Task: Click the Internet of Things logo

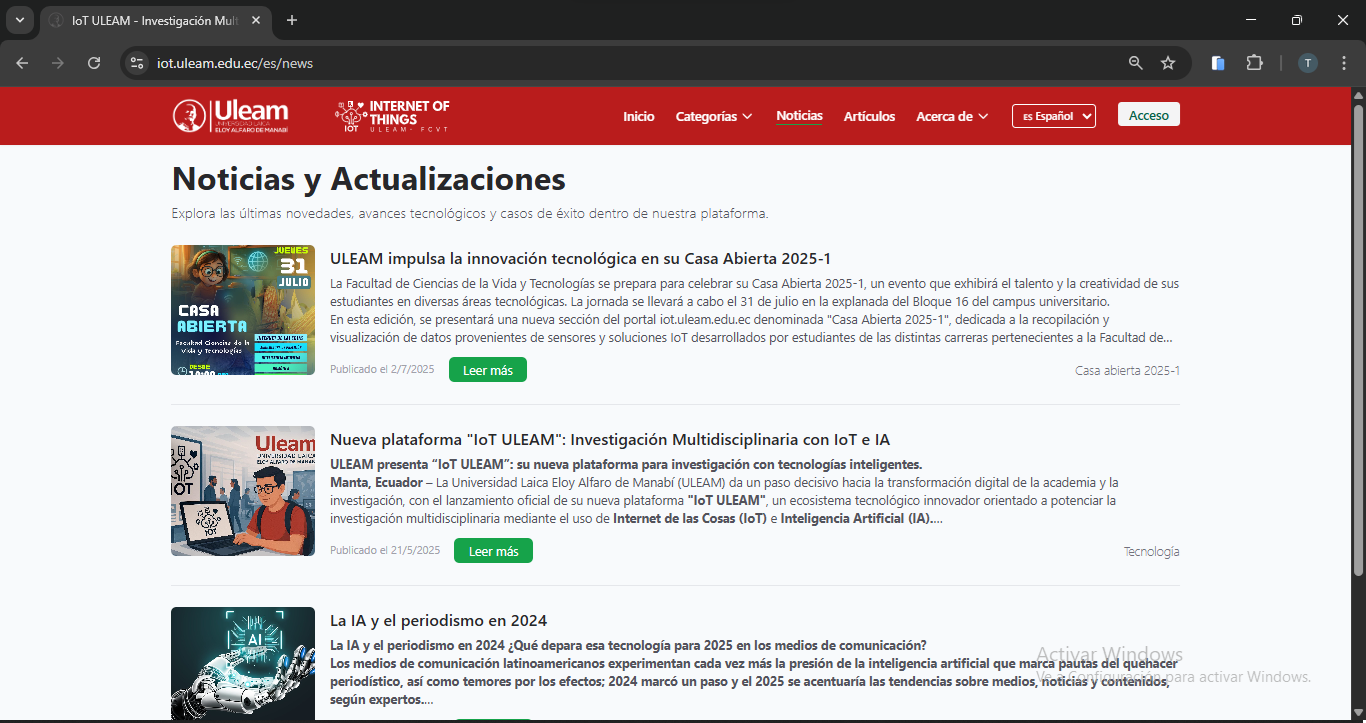Action: point(392,116)
